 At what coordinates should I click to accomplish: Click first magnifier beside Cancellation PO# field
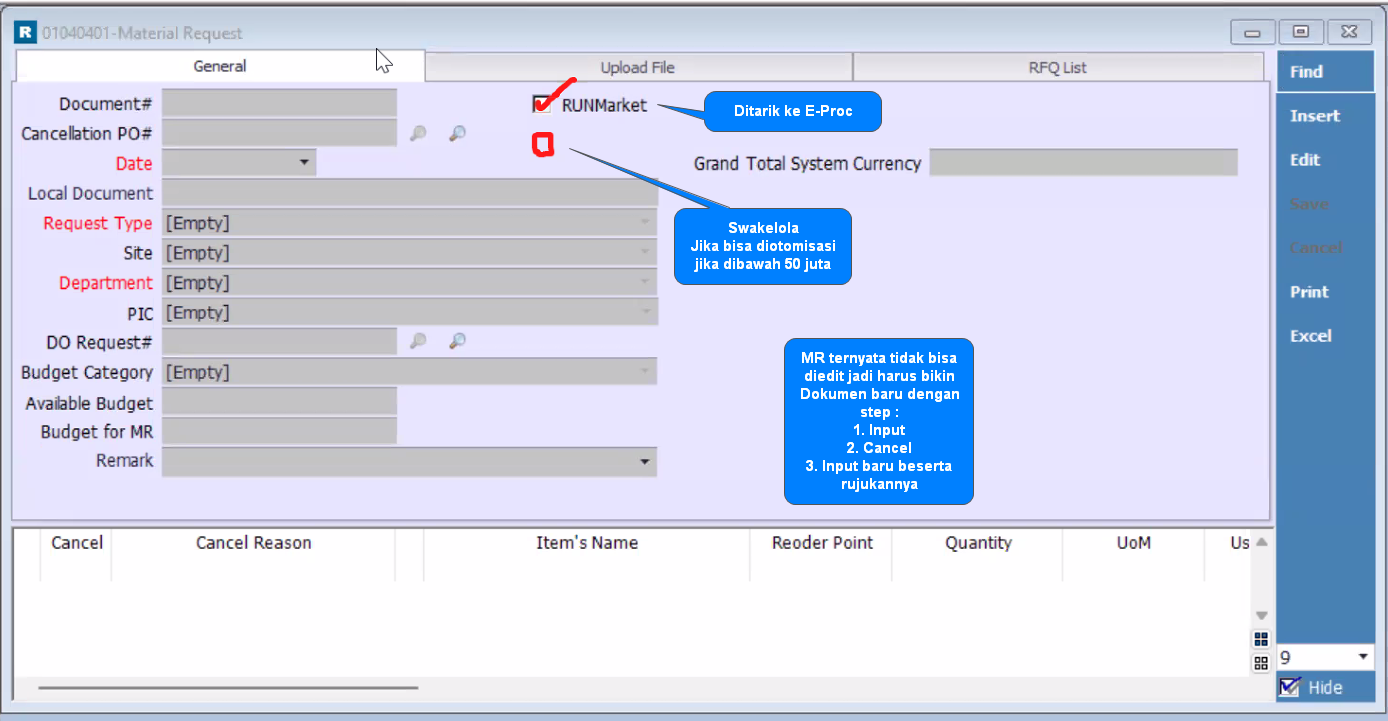tap(419, 133)
